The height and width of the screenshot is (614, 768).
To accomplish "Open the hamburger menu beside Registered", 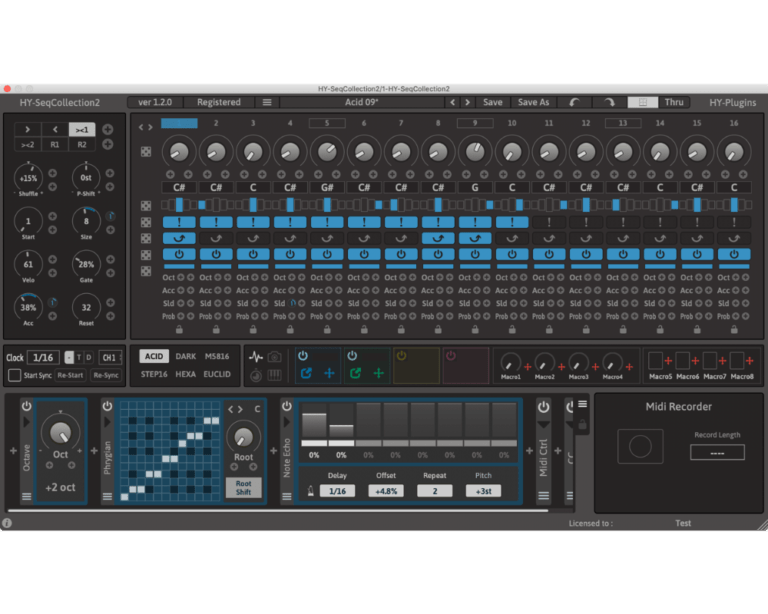I will point(267,102).
